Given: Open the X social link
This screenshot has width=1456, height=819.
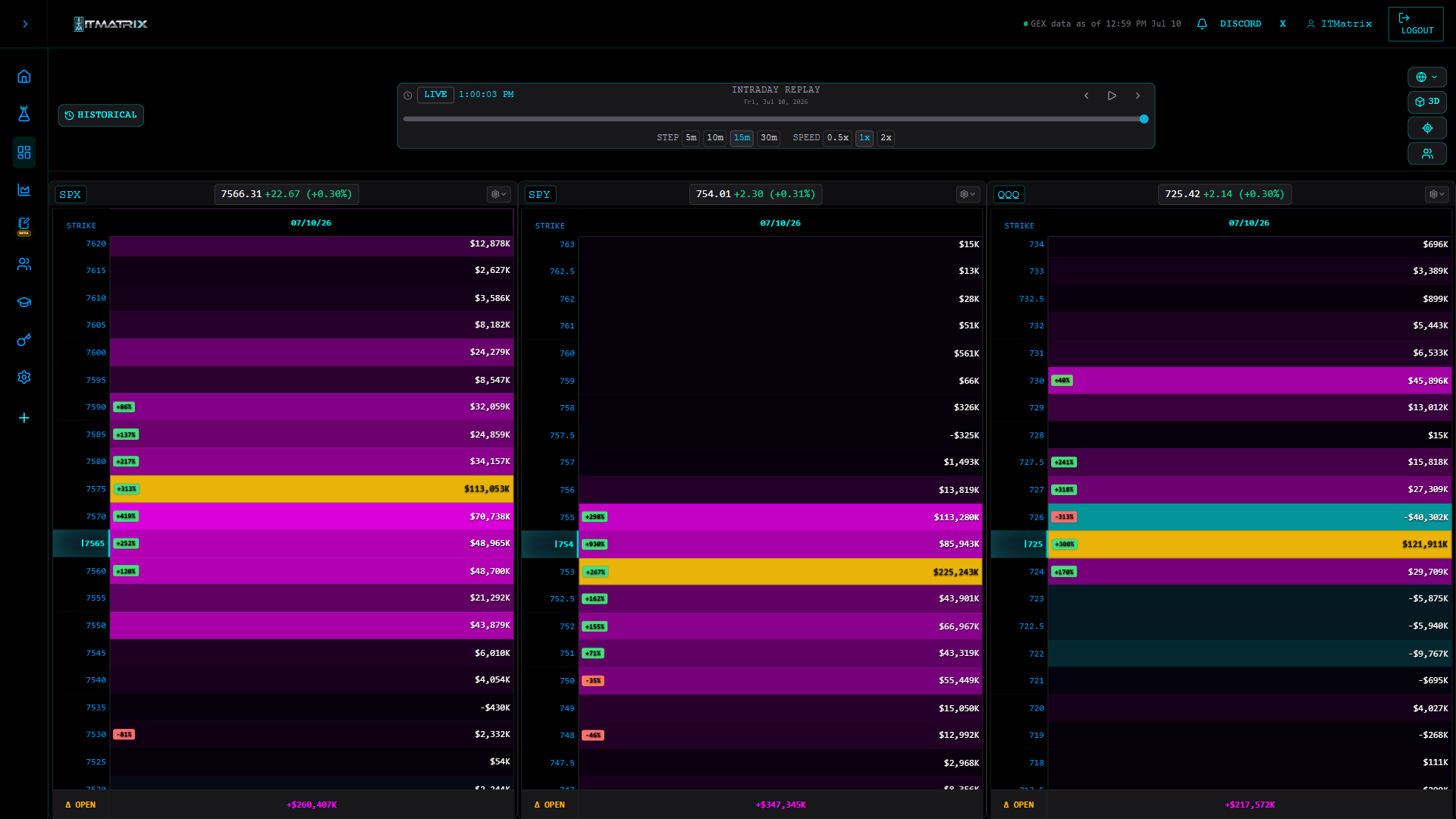Looking at the screenshot, I should pyautogui.click(x=1283, y=24).
